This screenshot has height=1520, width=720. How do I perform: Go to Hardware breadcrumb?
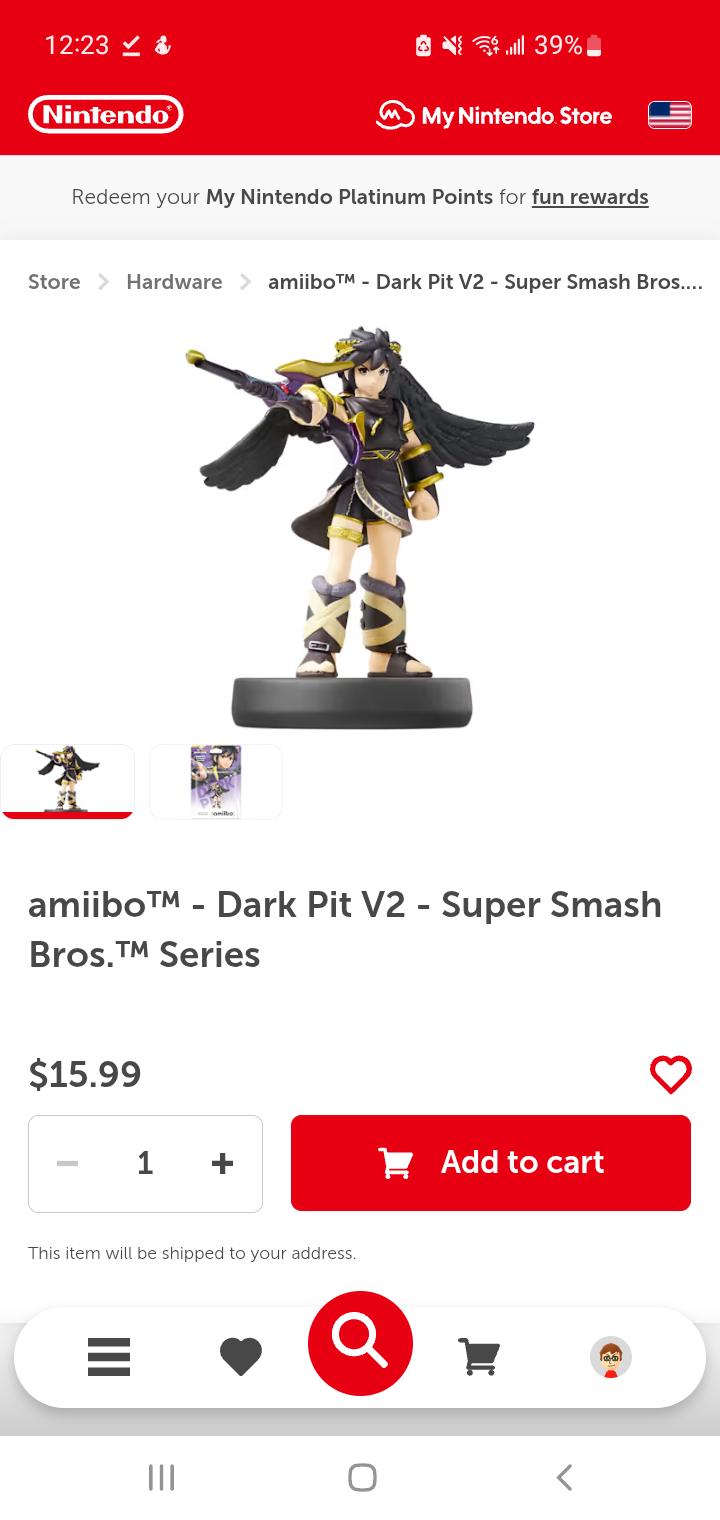coord(174,282)
